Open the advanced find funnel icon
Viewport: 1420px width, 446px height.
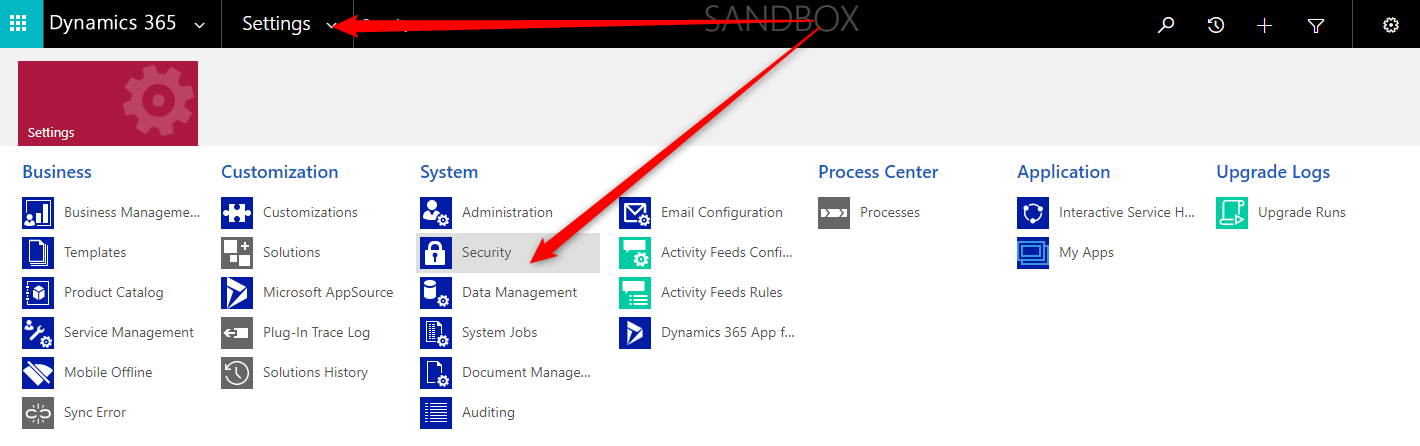click(x=1316, y=25)
